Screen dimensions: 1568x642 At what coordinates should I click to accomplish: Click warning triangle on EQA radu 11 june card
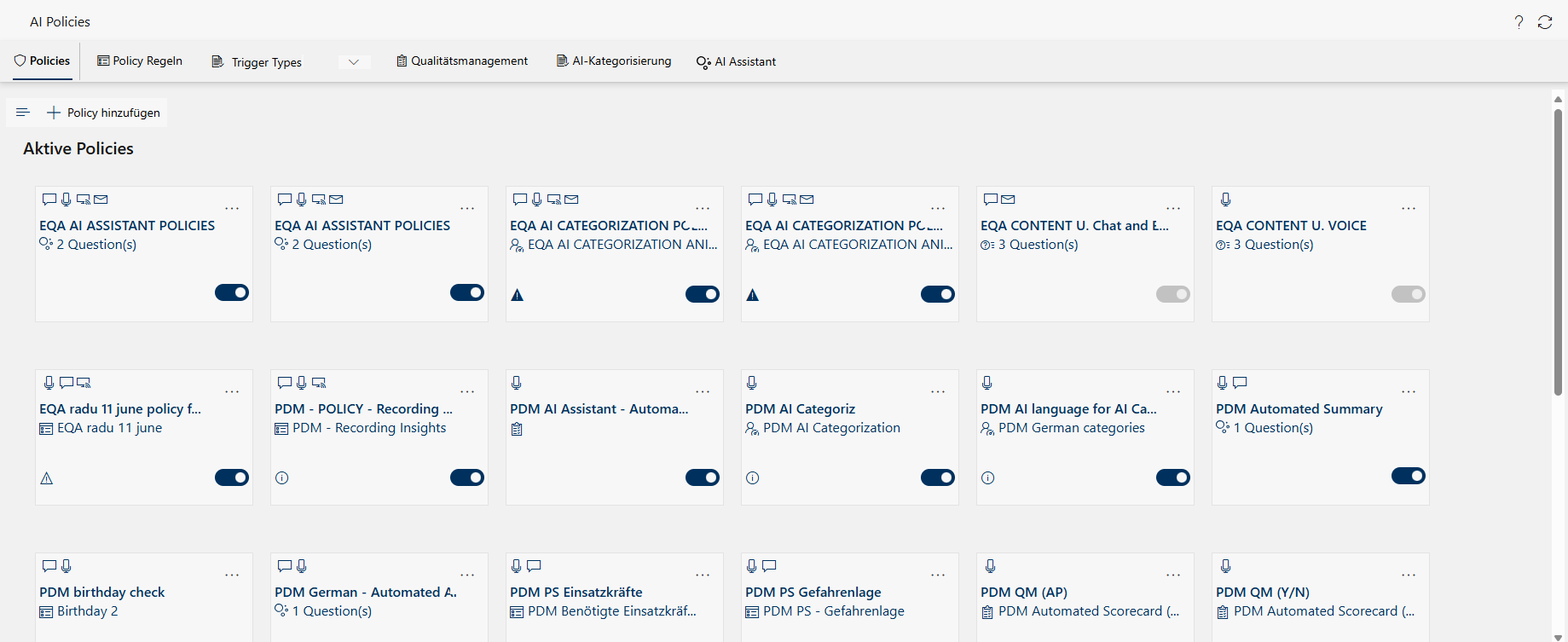47,478
